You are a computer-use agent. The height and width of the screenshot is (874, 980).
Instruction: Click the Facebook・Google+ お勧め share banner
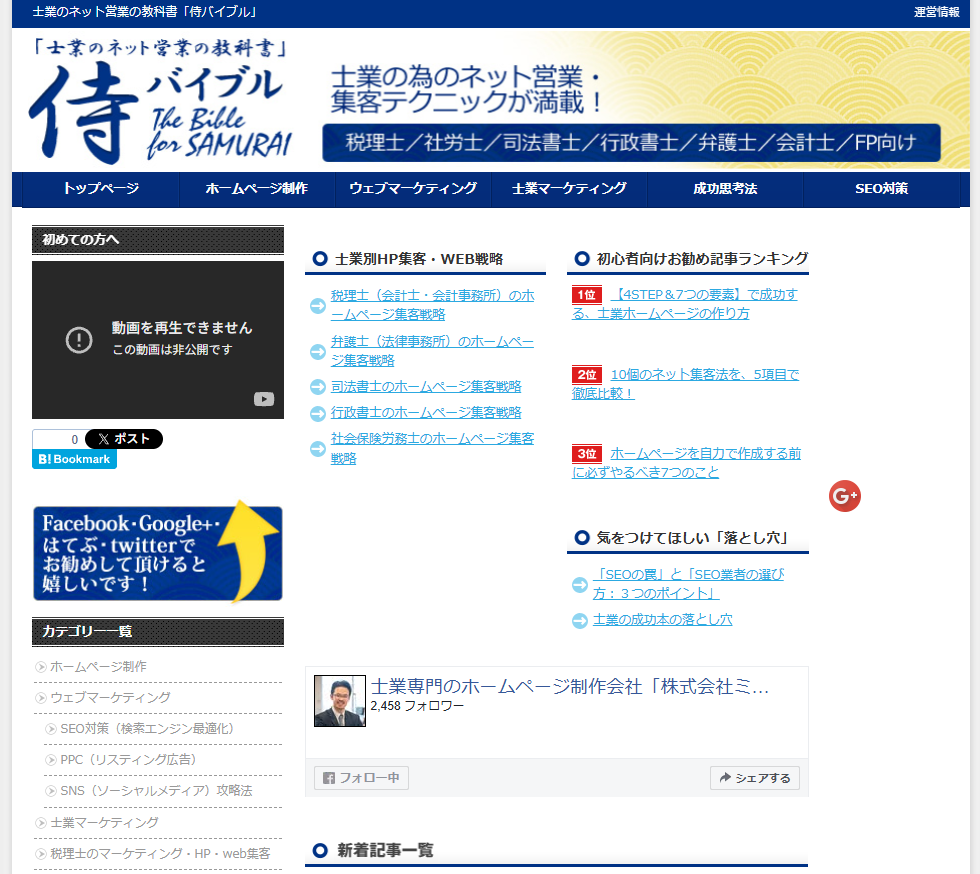click(158, 553)
